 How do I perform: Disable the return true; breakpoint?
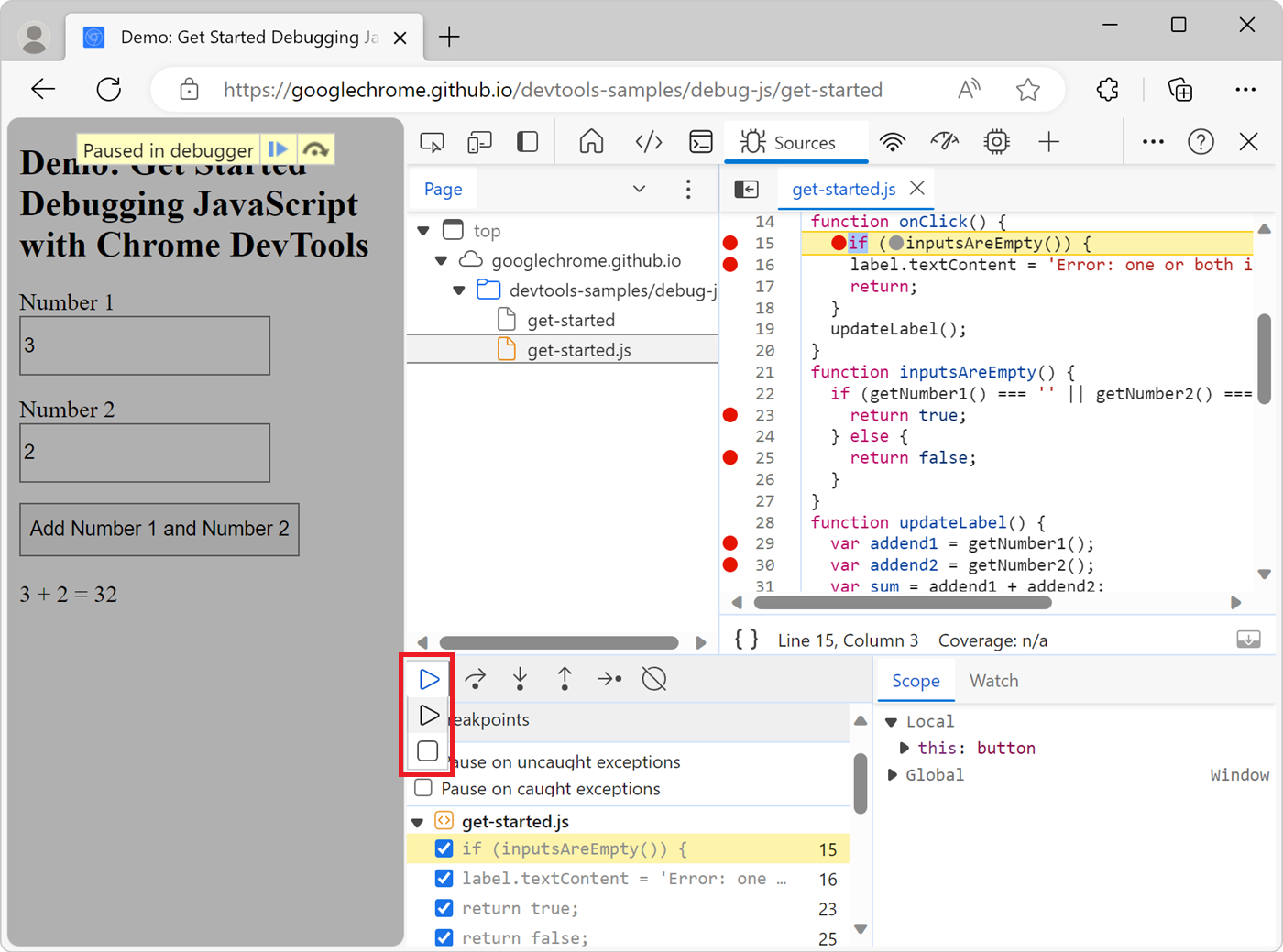click(444, 908)
